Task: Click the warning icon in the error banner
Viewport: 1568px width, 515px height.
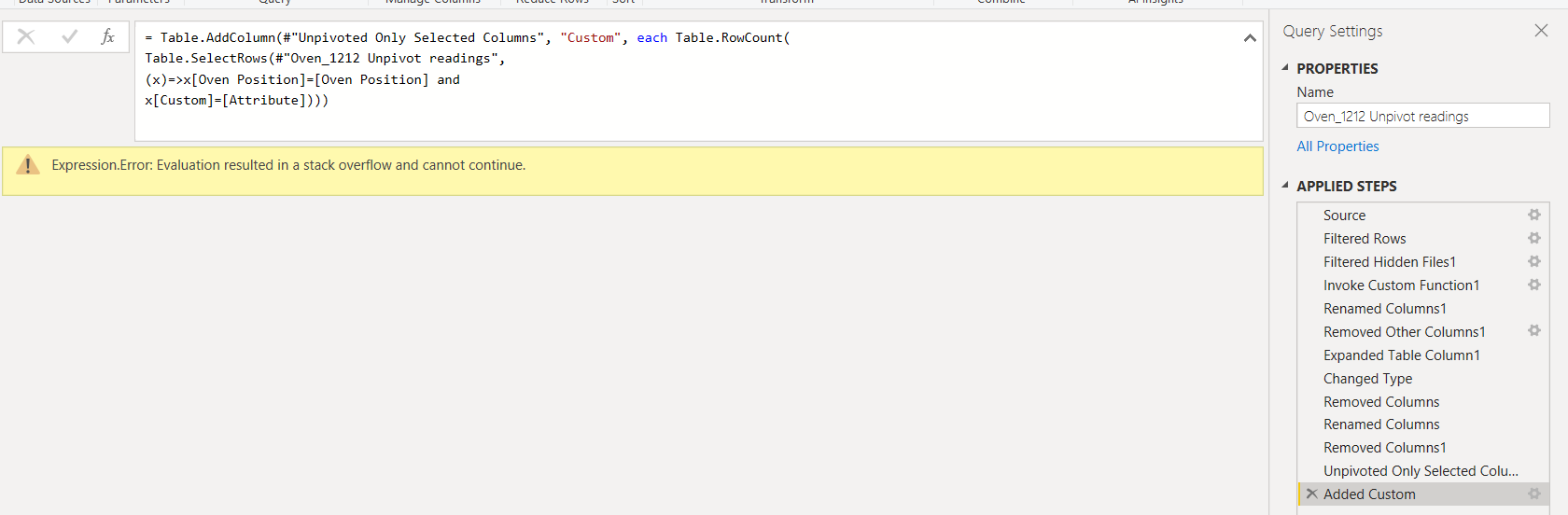Action: pyautogui.click(x=28, y=165)
